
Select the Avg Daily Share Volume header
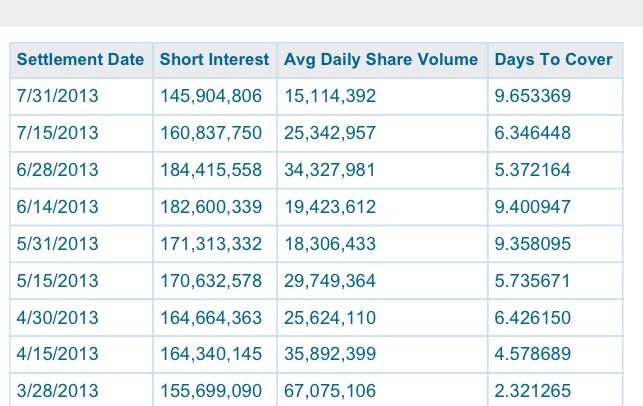(381, 60)
